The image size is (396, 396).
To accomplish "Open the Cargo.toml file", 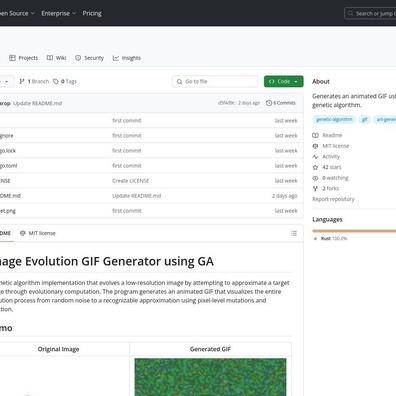I will coord(8,166).
